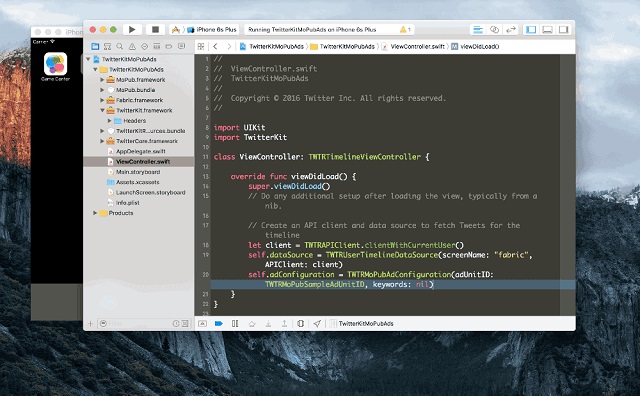Click line number 18 in gutter
This screenshot has height=396, width=640.
pos(206,245)
